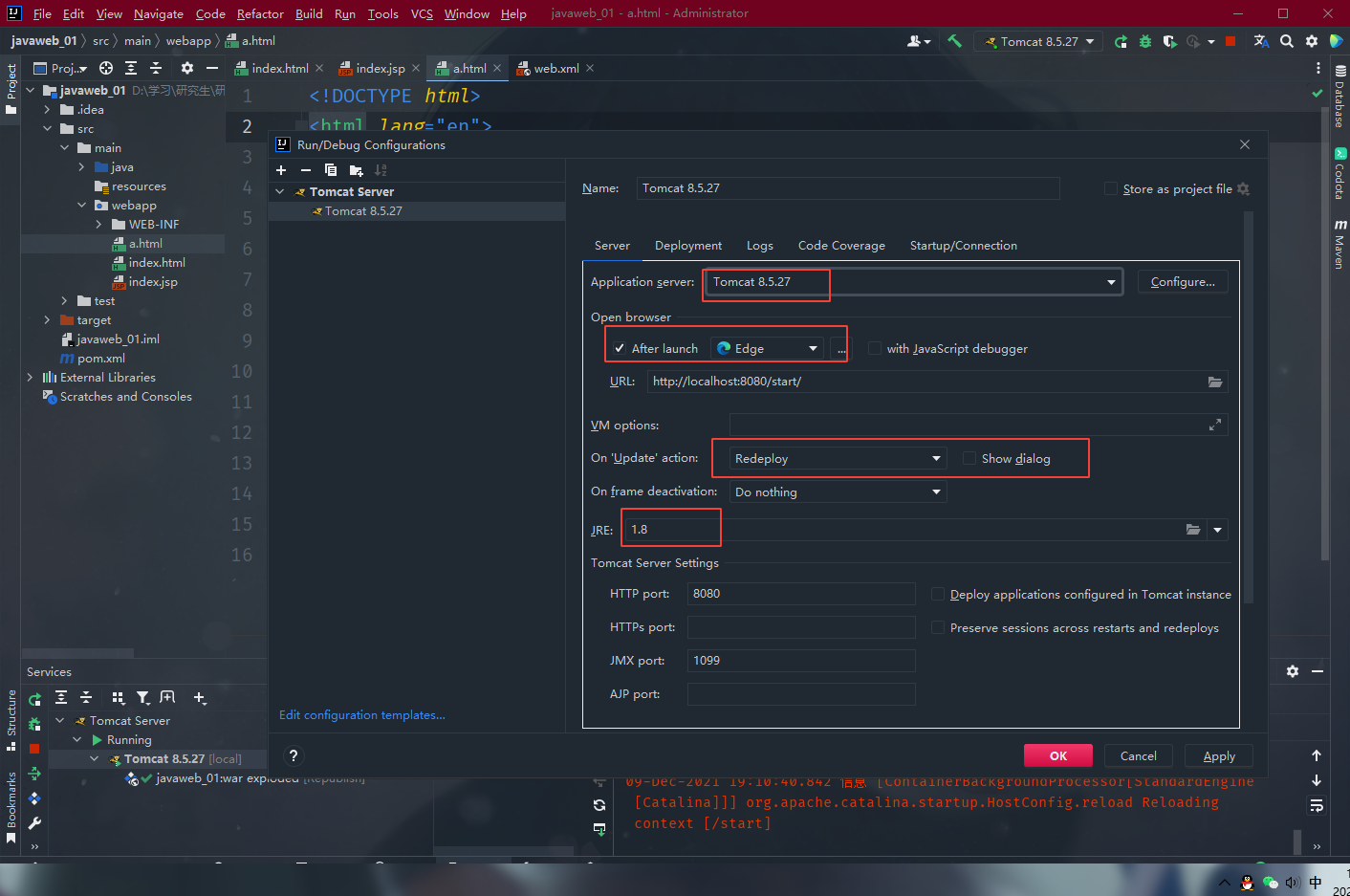Save configuration to folder icon in dialog
1350x896 pixels.
[356, 170]
